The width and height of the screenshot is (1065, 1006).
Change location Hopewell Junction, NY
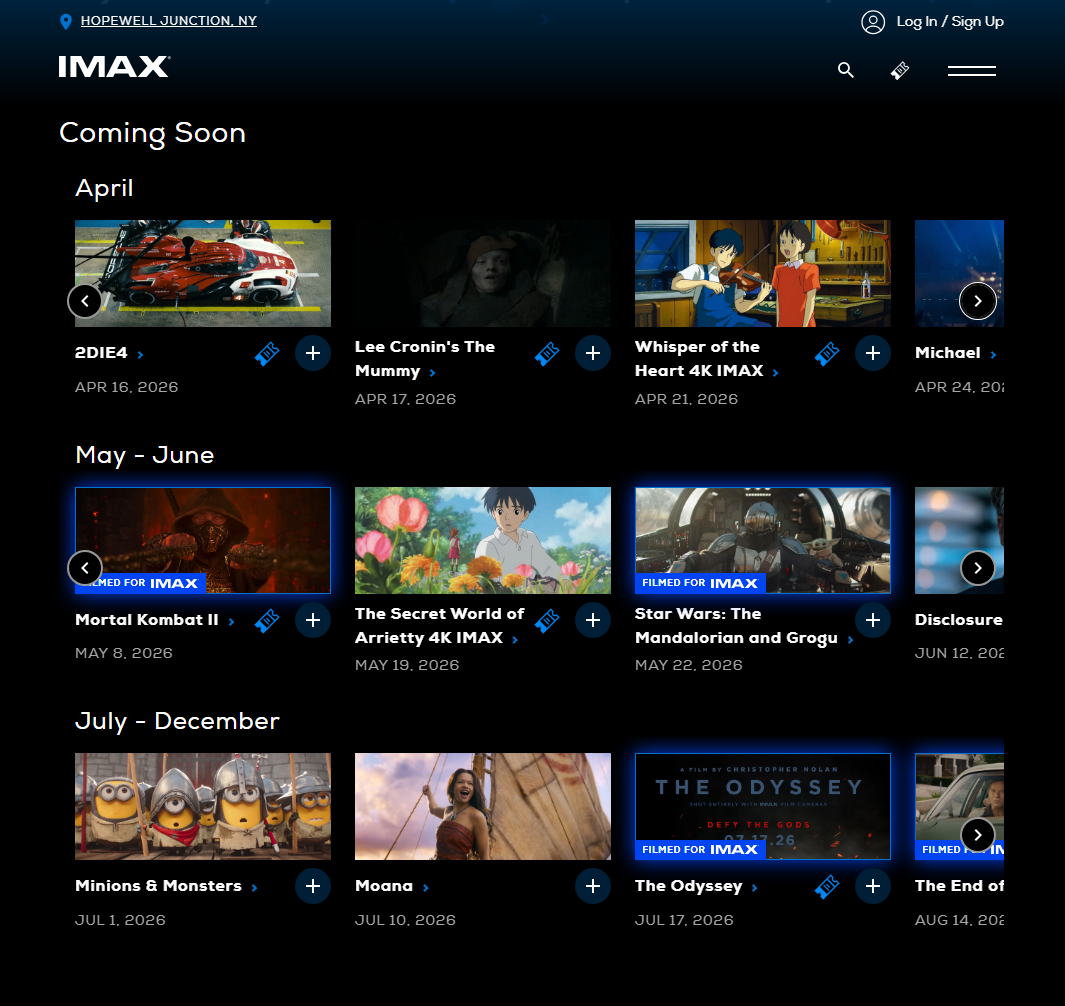pos(168,21)
